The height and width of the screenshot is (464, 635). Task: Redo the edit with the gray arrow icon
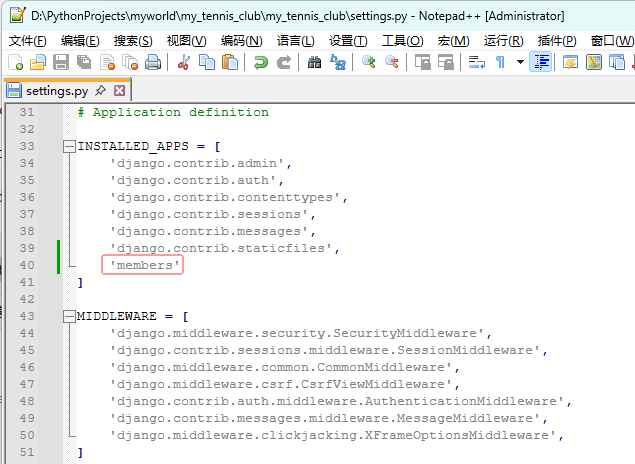[284, 63]
